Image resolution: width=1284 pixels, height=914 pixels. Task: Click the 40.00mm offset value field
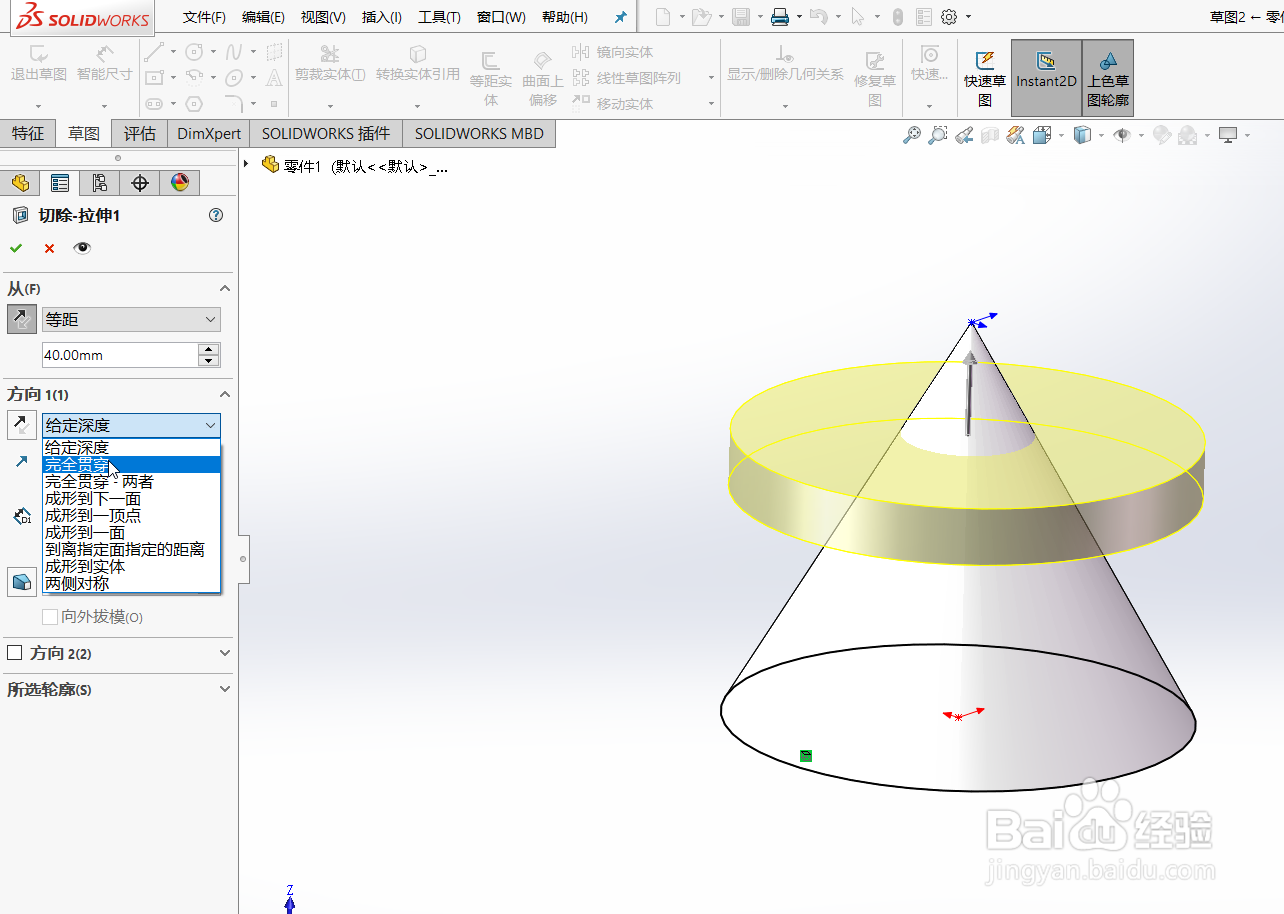point(120,355)
